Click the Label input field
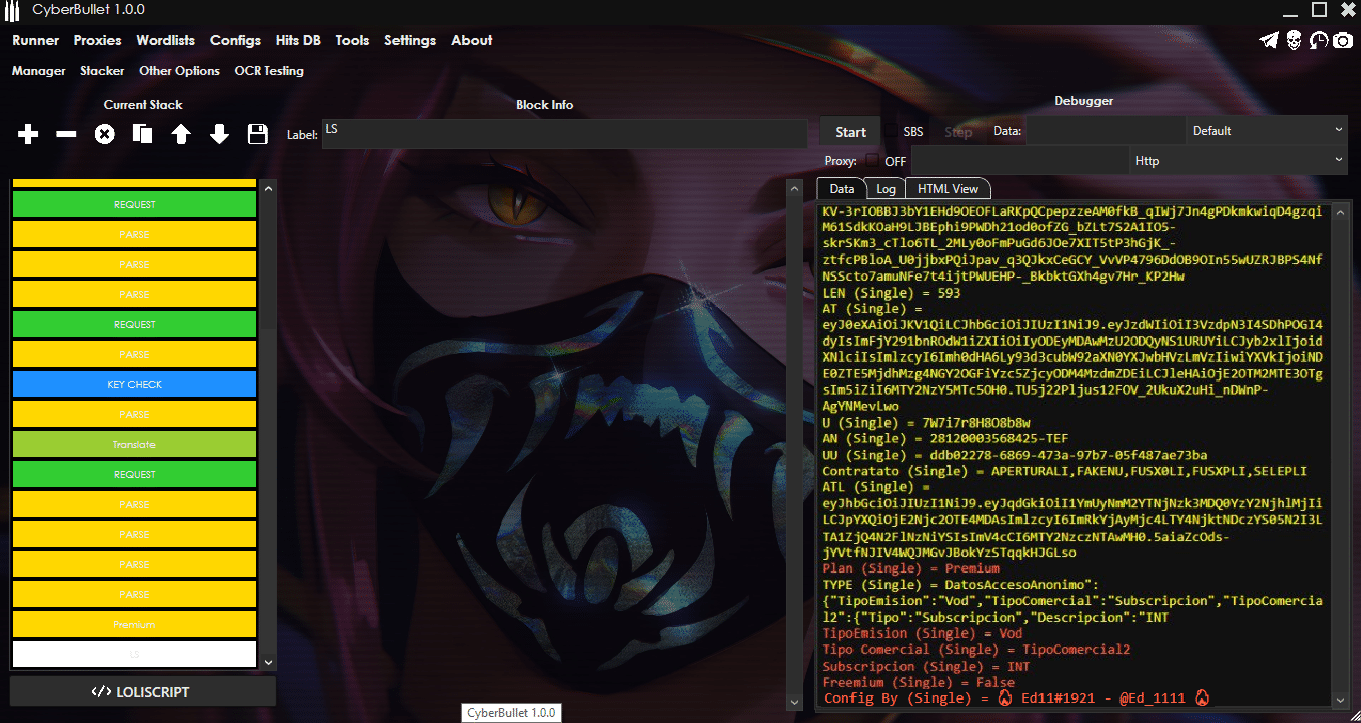 [x=564, y=134]
